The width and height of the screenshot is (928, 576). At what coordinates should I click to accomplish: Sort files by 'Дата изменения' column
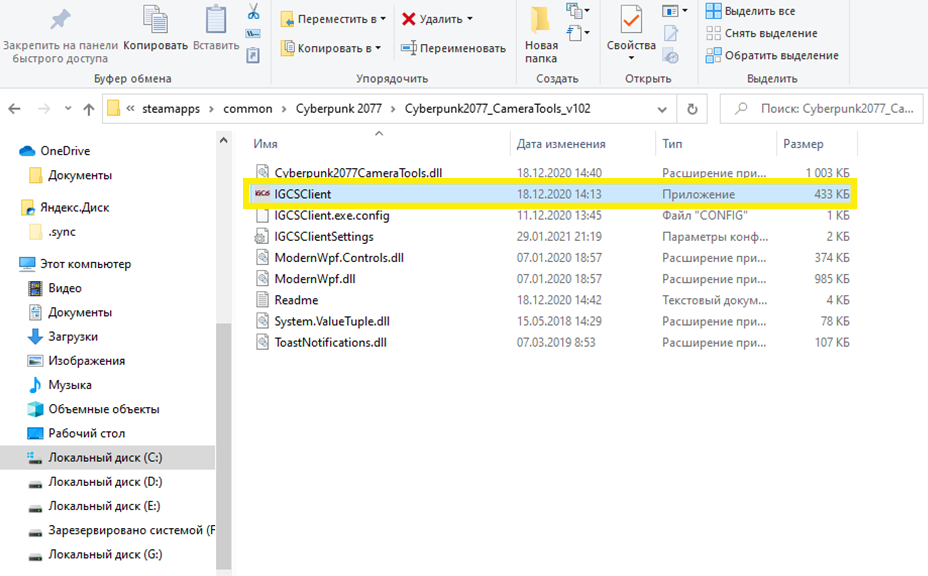point(561,144)
